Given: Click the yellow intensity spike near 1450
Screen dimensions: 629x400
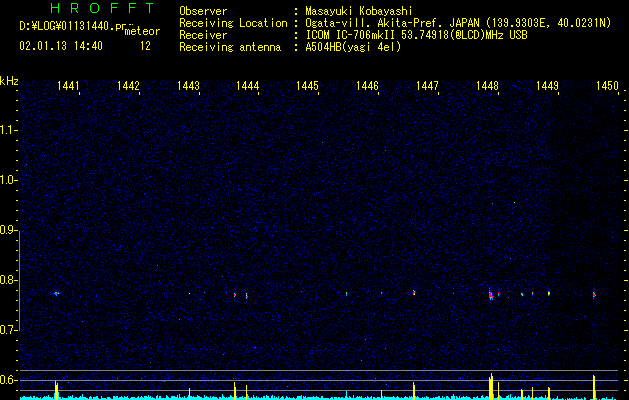Looking at the screenshot, I should 594,387.
